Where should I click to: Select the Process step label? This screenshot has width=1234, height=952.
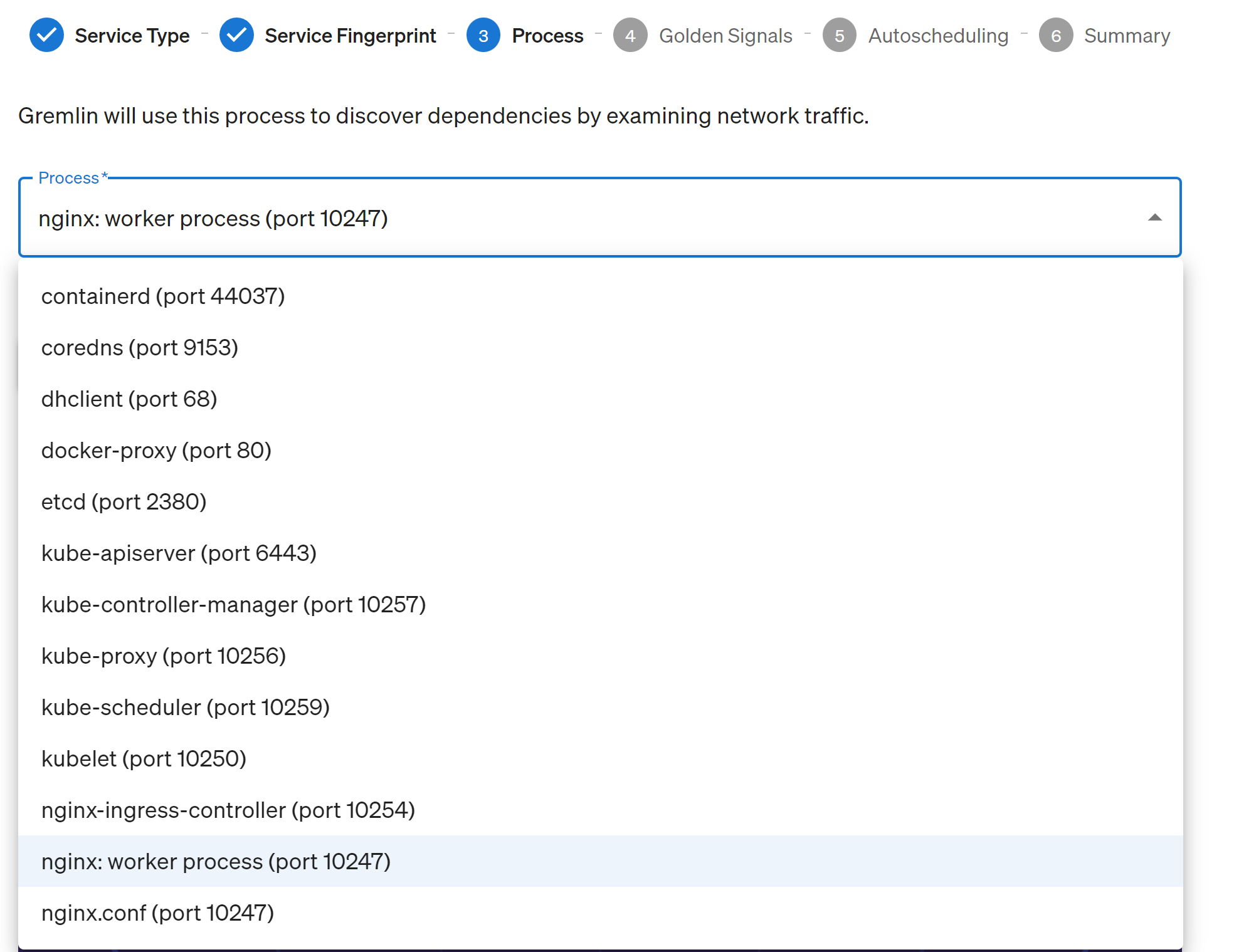[547, 36]
